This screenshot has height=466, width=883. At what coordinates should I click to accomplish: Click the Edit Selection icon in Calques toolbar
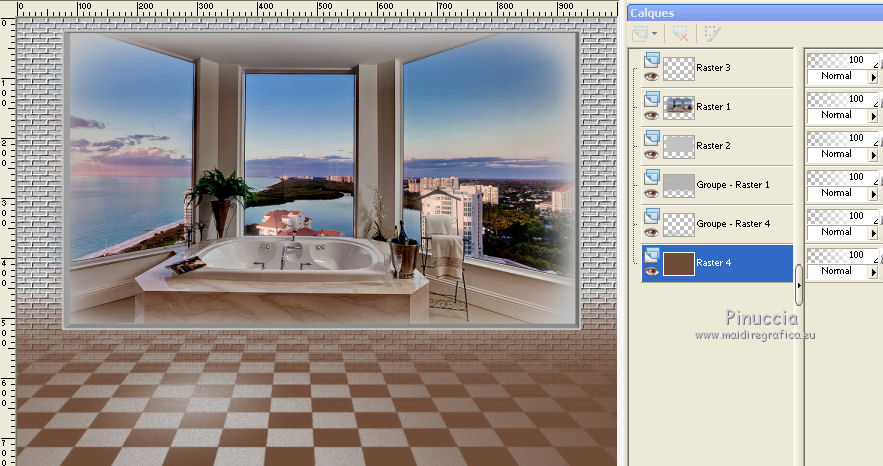point(712,33)
